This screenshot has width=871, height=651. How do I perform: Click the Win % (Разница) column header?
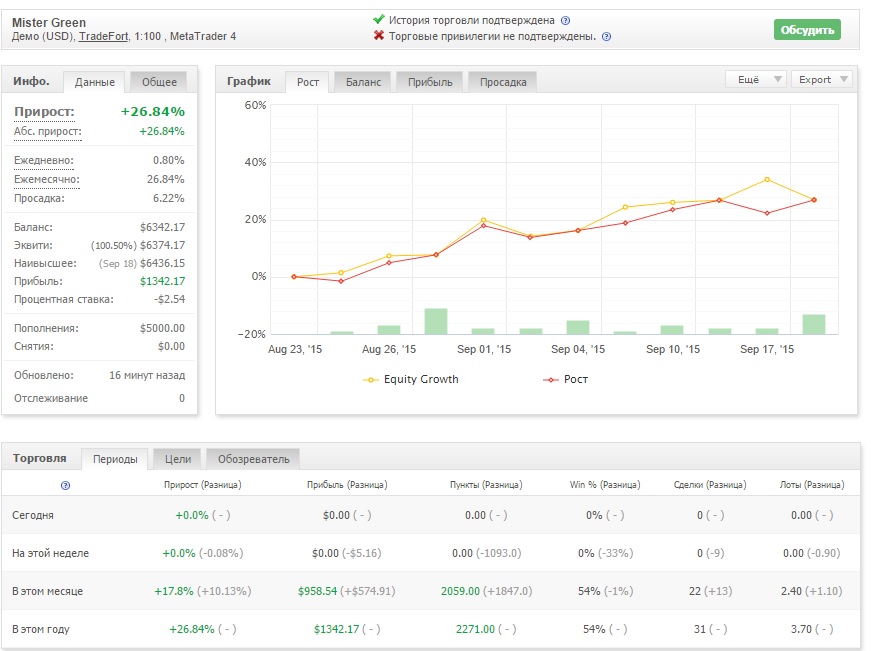click(x=605, y=485)
